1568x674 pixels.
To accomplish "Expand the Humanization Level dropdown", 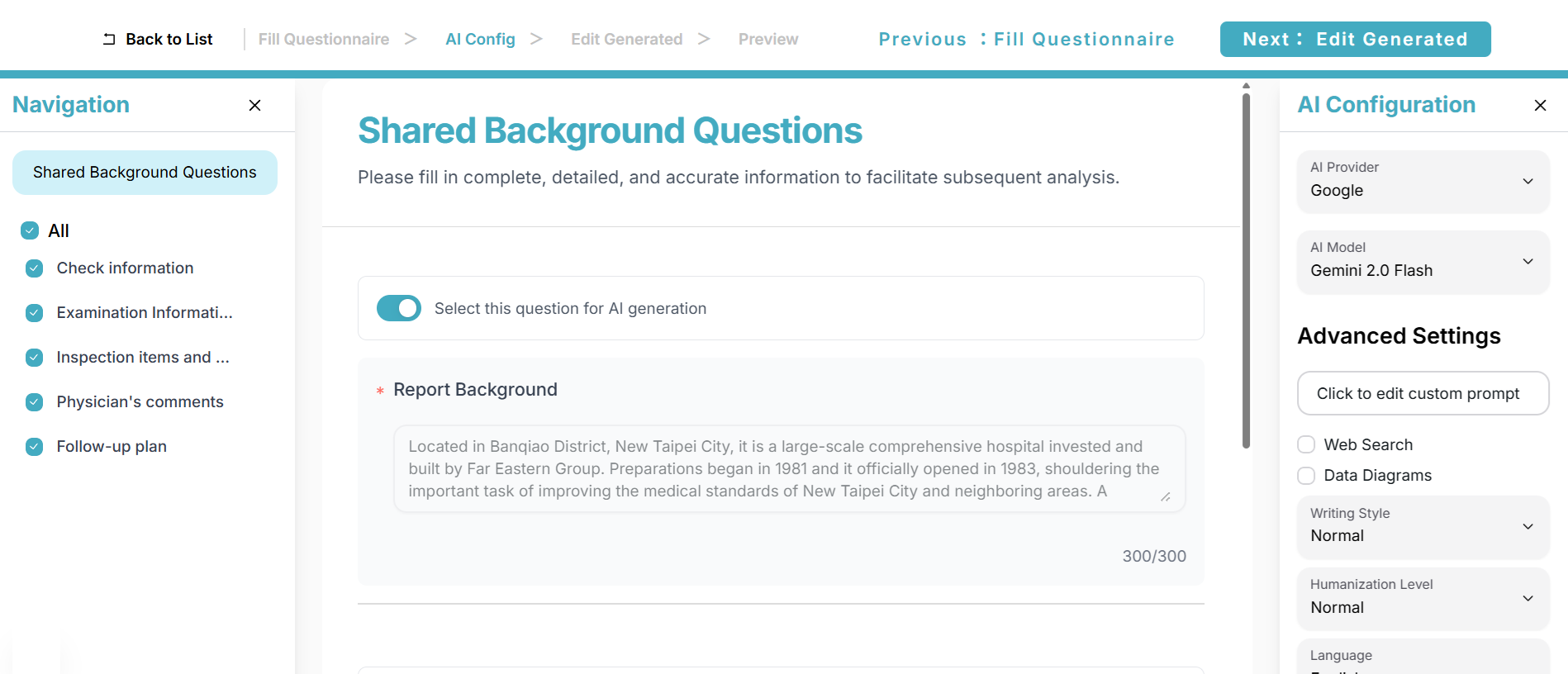I will [x=1423, y=598].
